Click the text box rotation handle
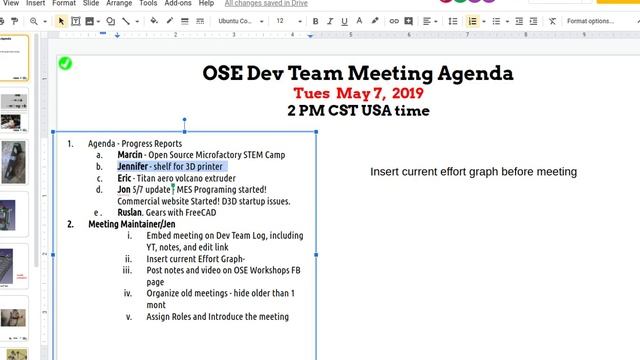 coord(184,120)
